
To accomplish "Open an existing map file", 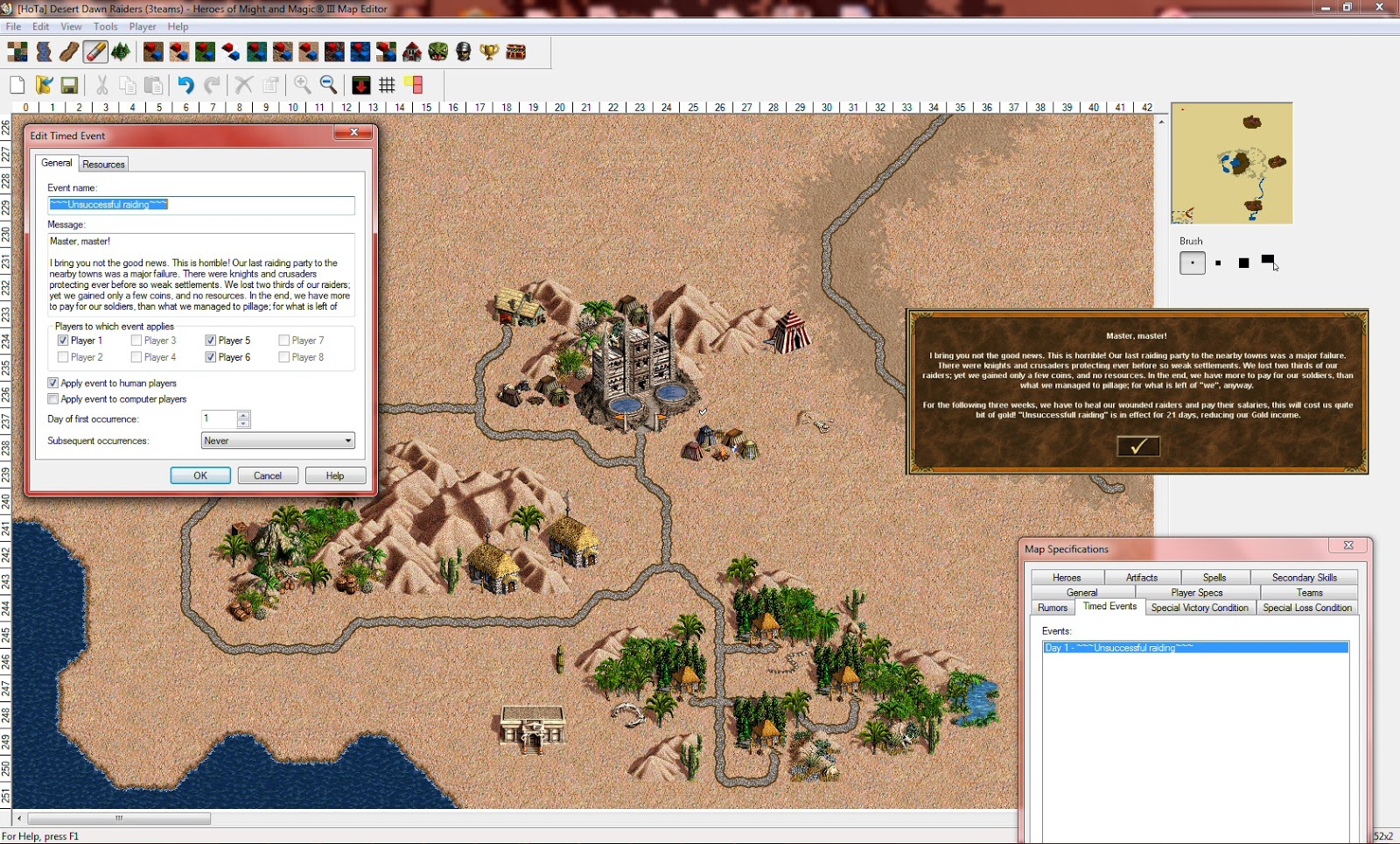I will pyautogui.click(x=44, y=85).
